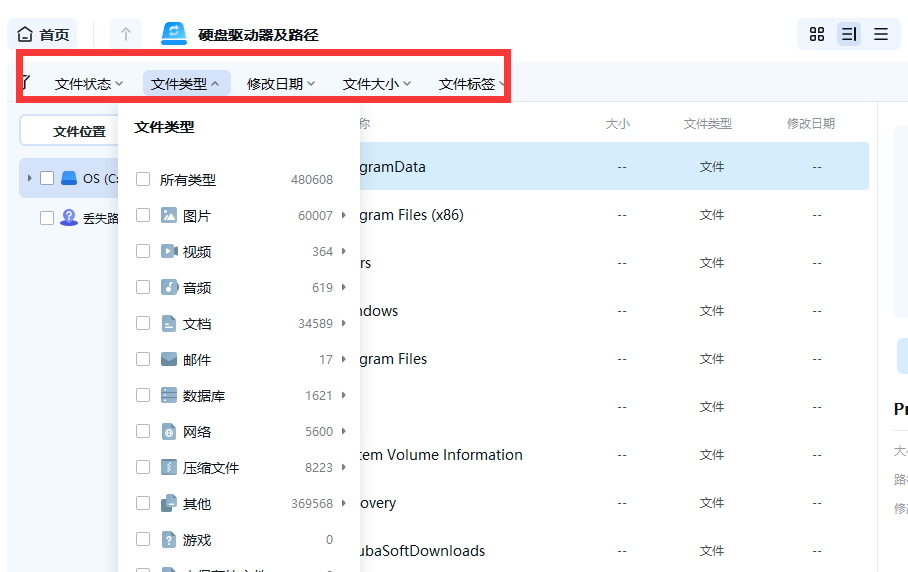Check the 压缩文件 type checkbox

click(x=143, y=467)
